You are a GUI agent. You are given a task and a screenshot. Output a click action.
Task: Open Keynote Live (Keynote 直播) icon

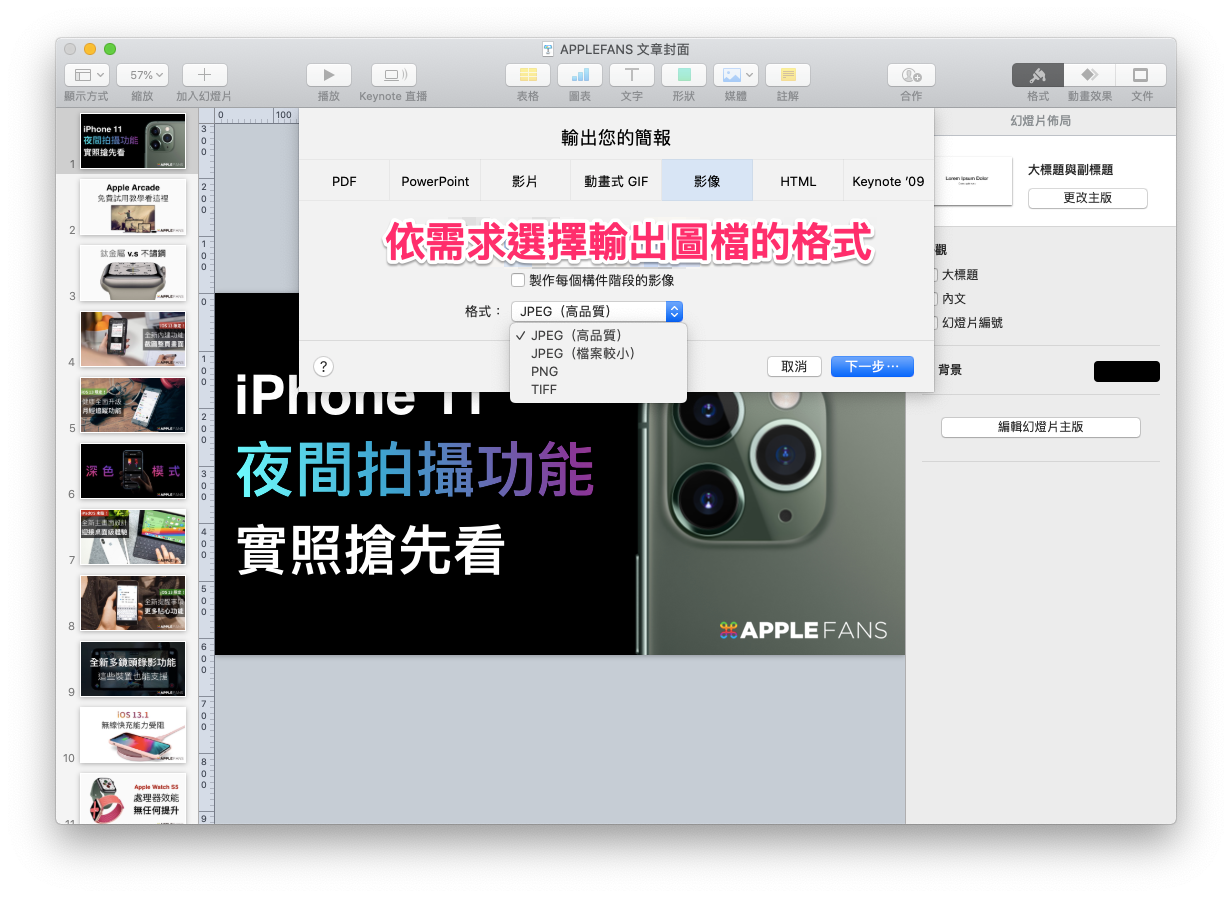[394, 75]
